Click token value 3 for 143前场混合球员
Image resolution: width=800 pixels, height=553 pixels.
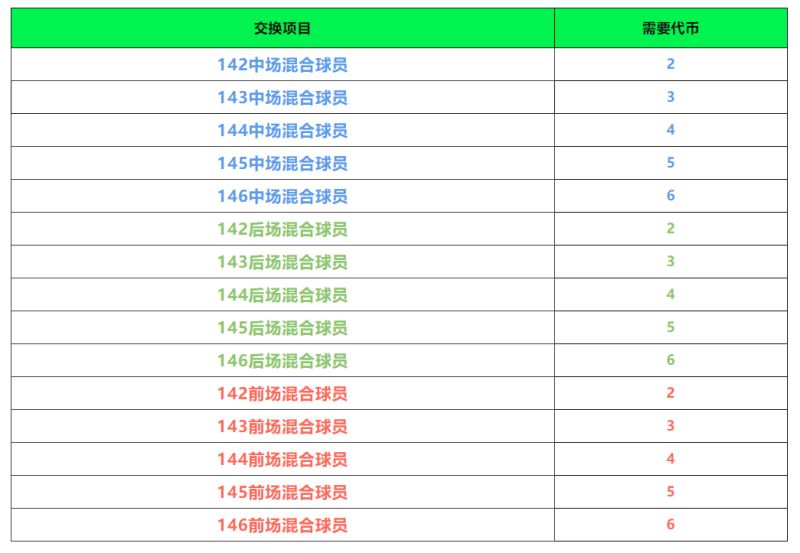click(x=671, y=426)
